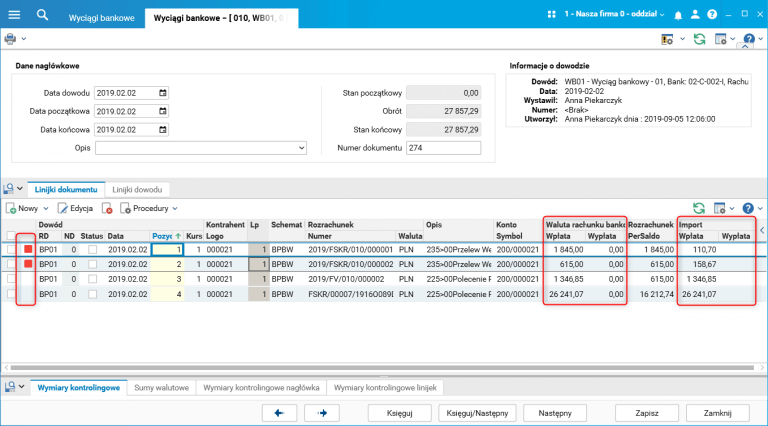
Task: Open the Sumy walutowe tab
Action: [x=161, y=387]
